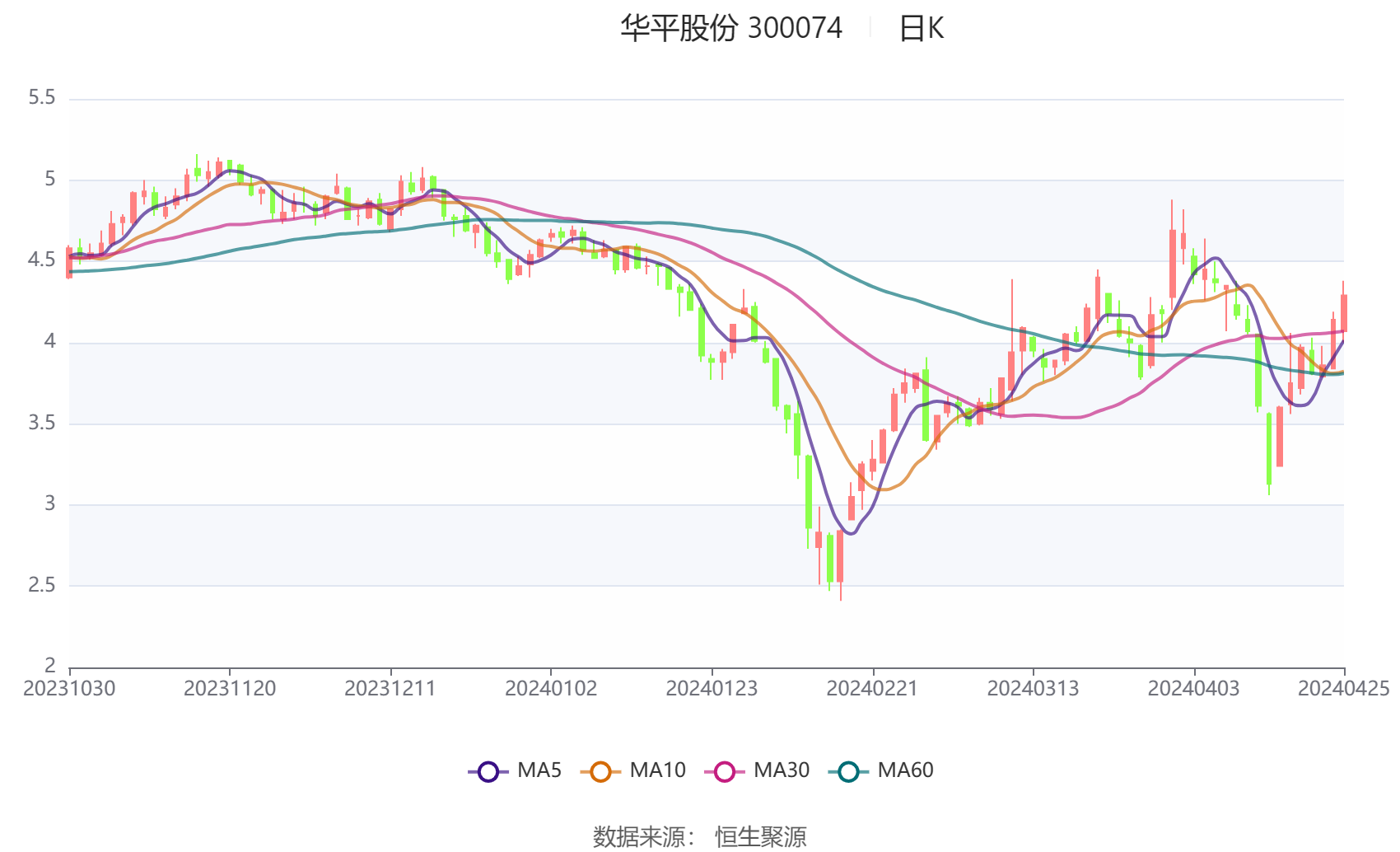Click the MA10 orange legend circle marker
This screenshot has width=1400, height=852.
click(x=600, y=772)
